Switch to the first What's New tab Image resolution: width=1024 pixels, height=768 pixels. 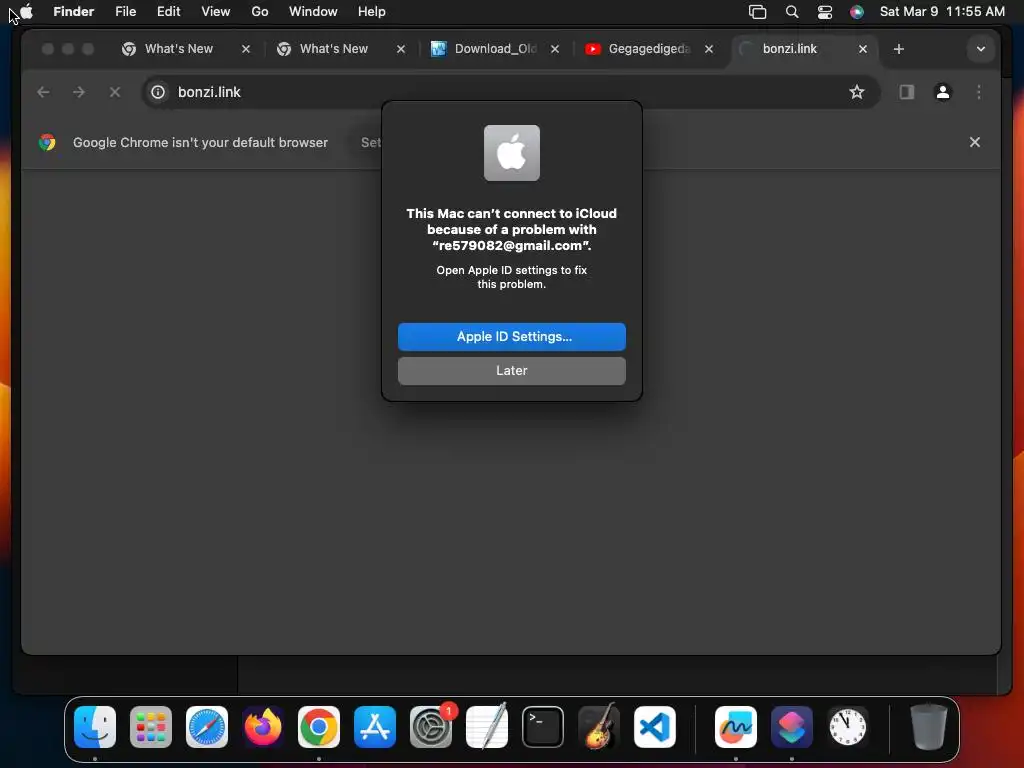point(178,49)
